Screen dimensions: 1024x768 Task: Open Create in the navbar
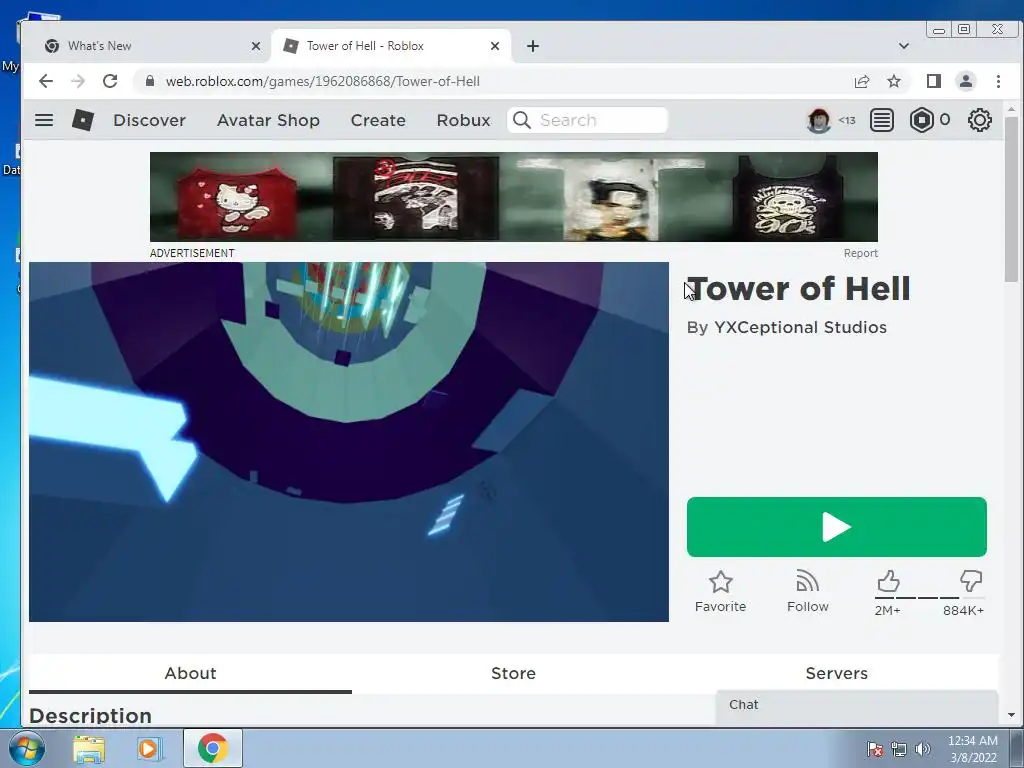(378, 120)
